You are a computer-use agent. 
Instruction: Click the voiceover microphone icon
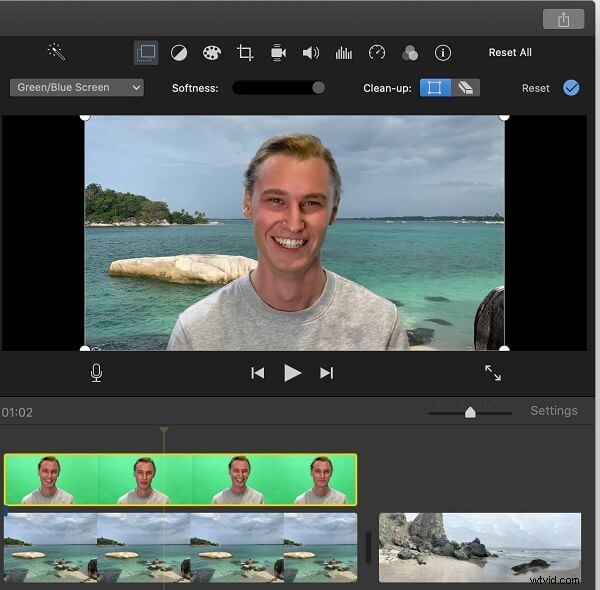96,373
